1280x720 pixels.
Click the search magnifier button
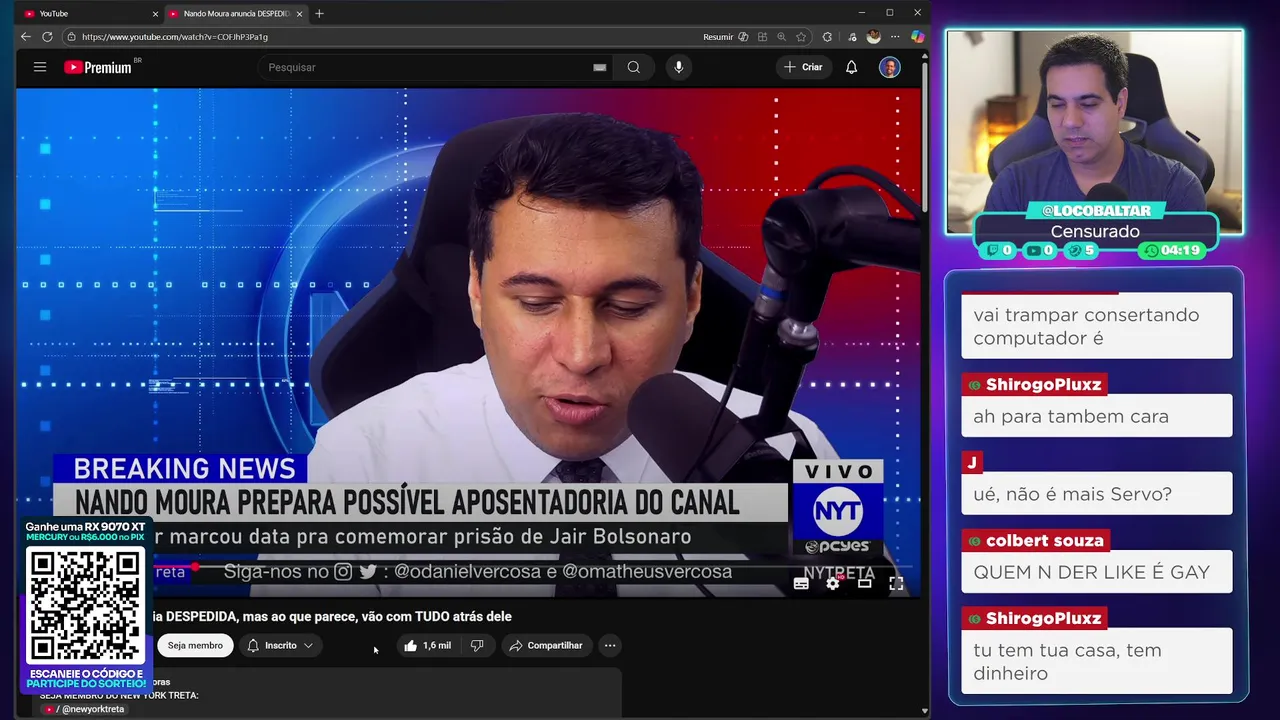634,67
